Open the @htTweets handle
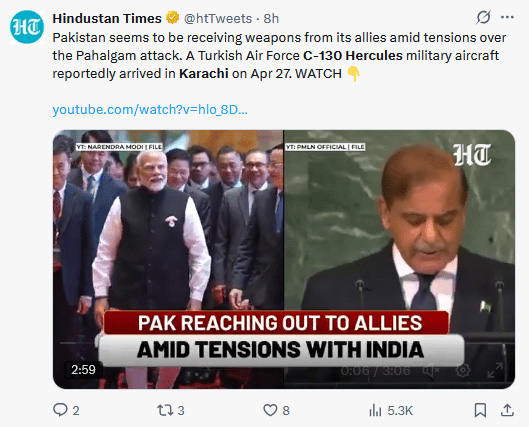This screenshot has height=427, width=529. pos(218,18)
